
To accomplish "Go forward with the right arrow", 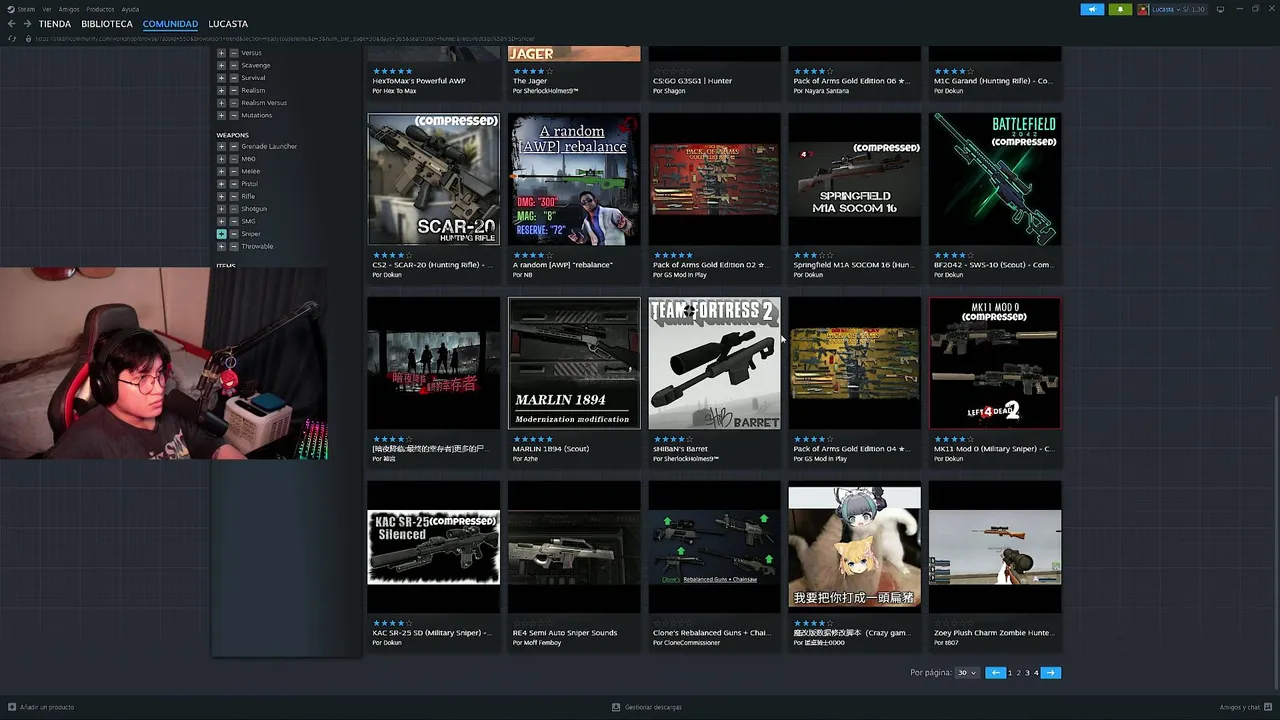I will (27, 24).
